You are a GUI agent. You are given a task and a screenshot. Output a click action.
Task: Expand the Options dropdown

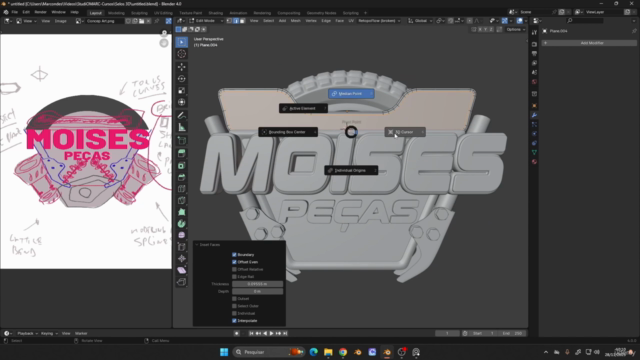point(516,29)
